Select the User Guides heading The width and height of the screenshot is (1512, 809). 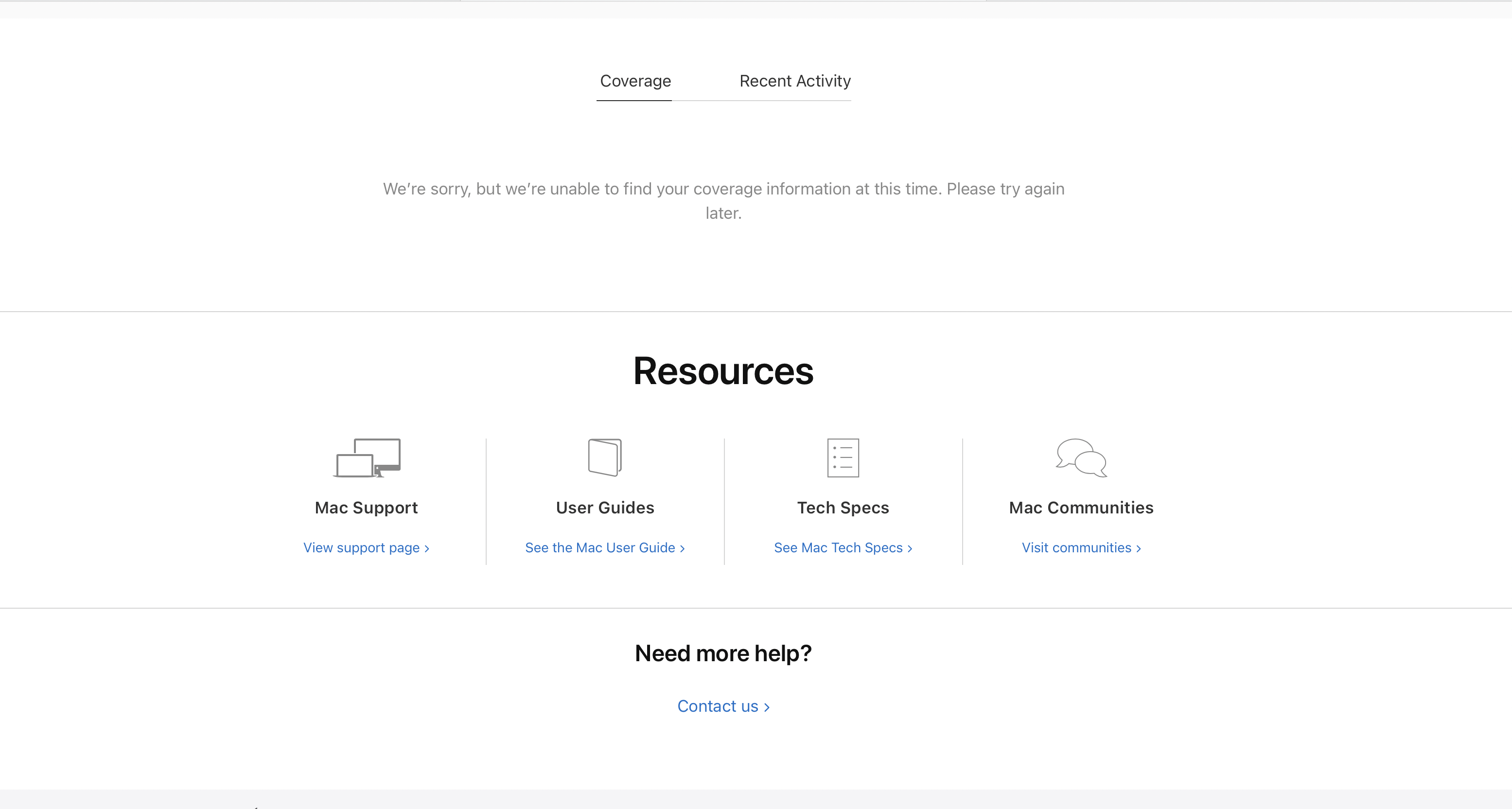605,508
